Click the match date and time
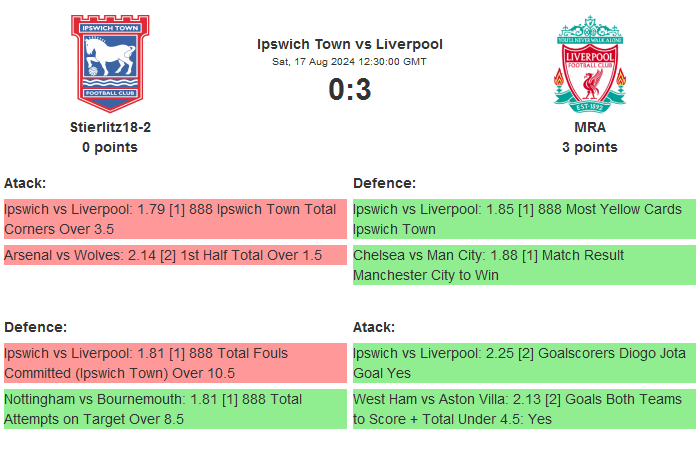The width and height of the screenshot is (700, 460). tap(350, 62)
